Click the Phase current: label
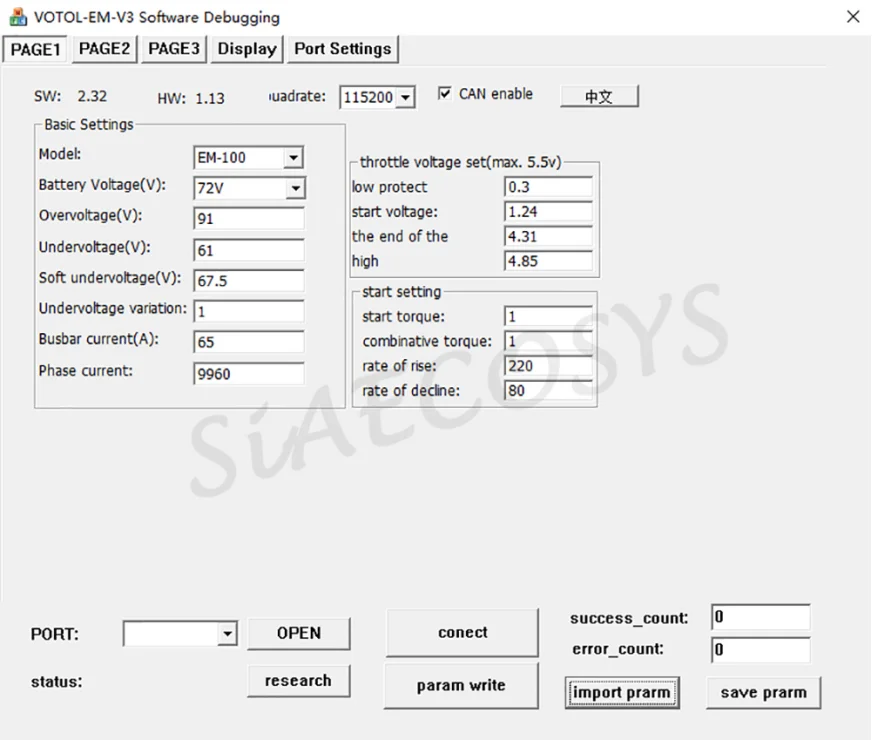872x740 pixels. (86, 371)
